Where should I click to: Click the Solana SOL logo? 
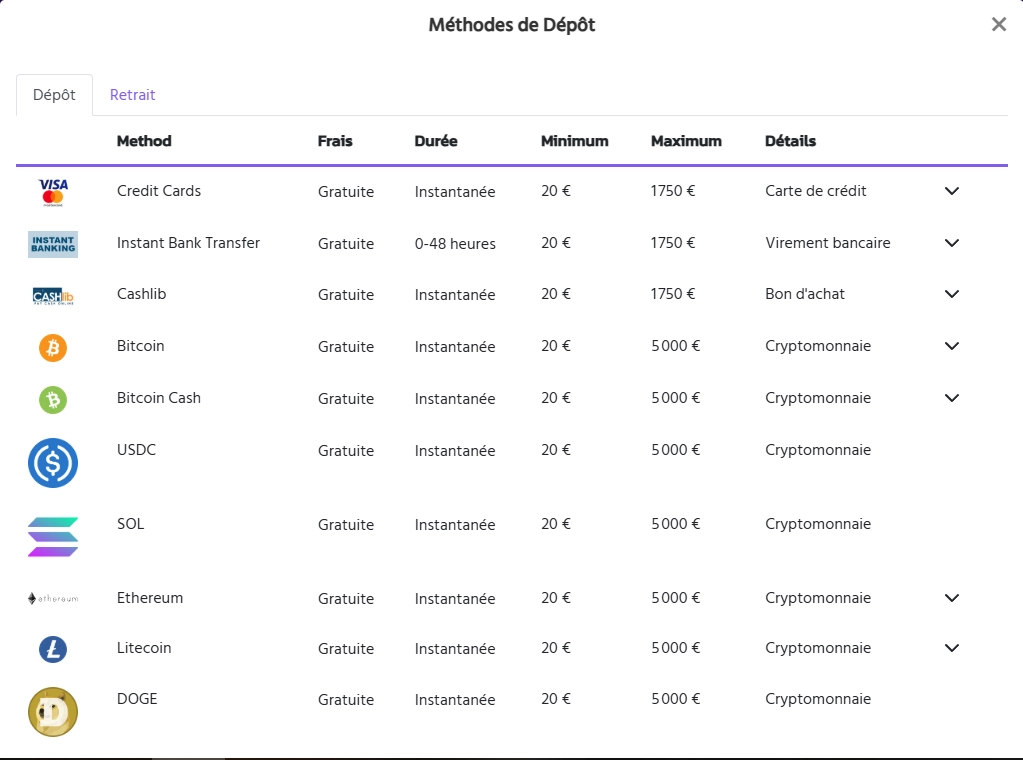point(53,537)
